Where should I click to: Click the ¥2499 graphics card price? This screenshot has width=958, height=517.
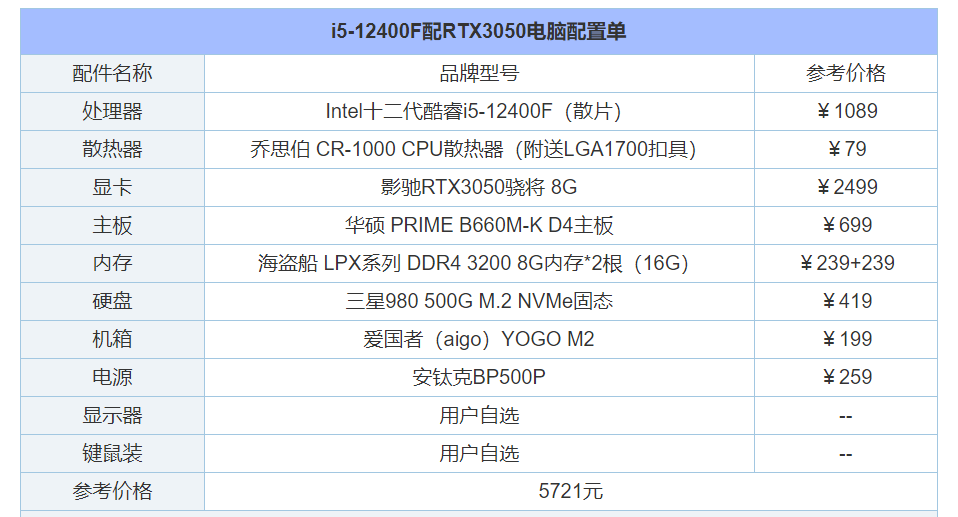tap(846, 187)
